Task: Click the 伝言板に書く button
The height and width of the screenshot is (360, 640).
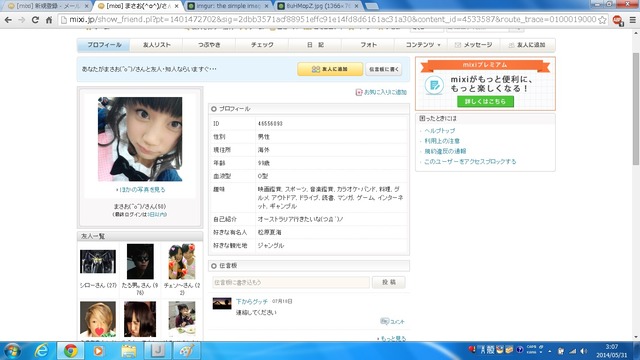Action: pyautogui.click(x=384, y=69)
